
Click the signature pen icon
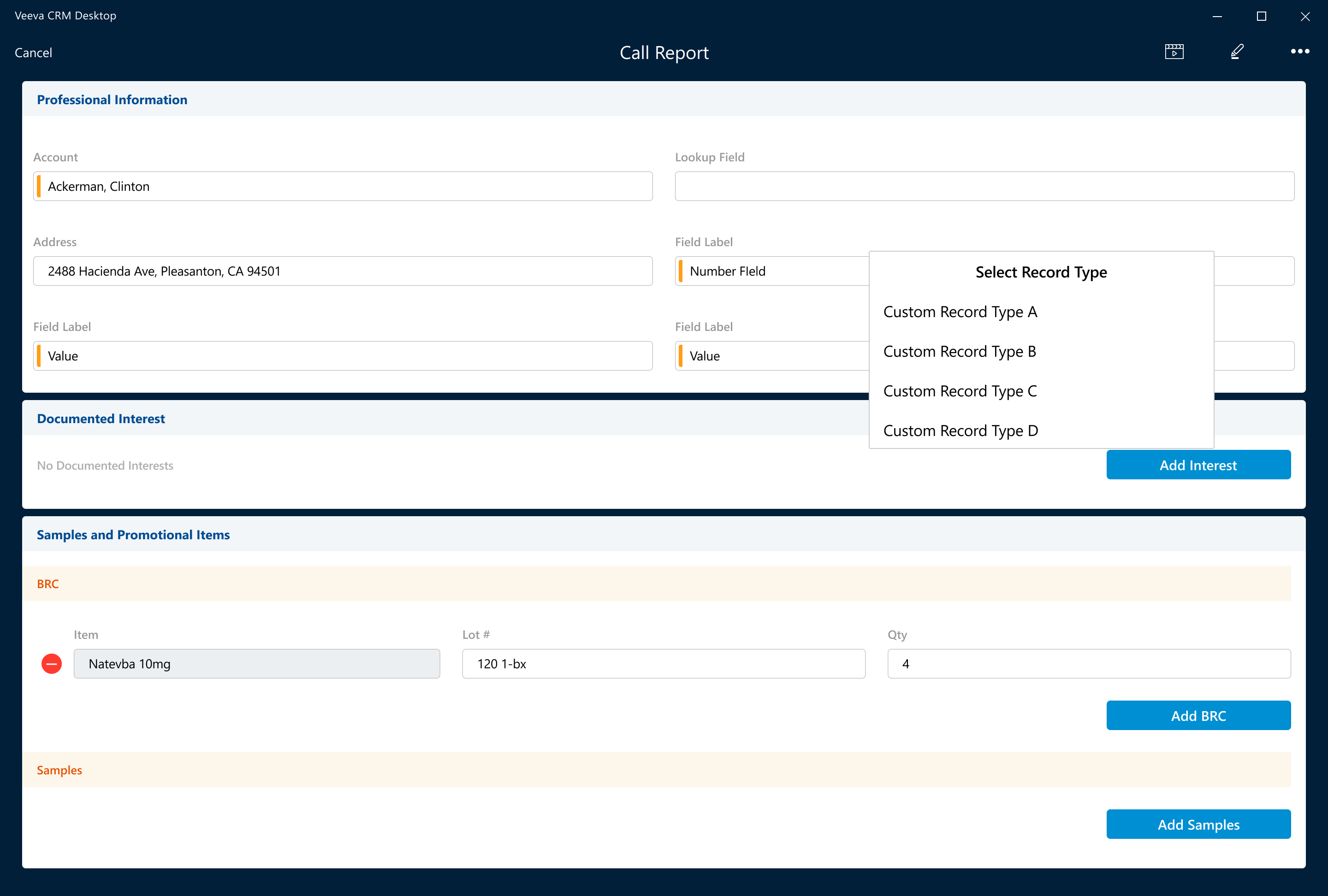coord(1237,52)
